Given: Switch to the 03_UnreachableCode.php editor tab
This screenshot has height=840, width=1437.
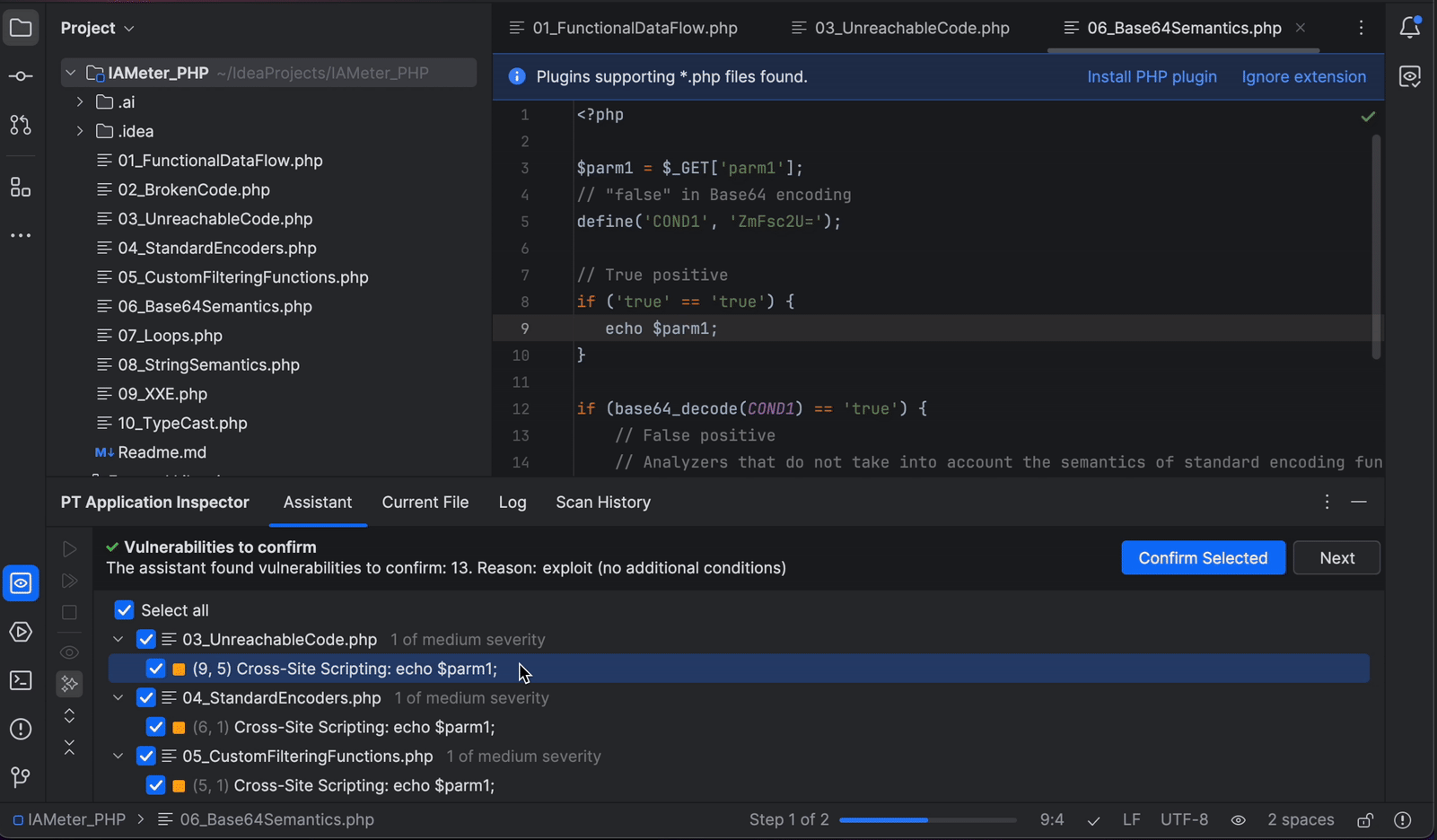Looking at the screenshot, I should [900, 28].
